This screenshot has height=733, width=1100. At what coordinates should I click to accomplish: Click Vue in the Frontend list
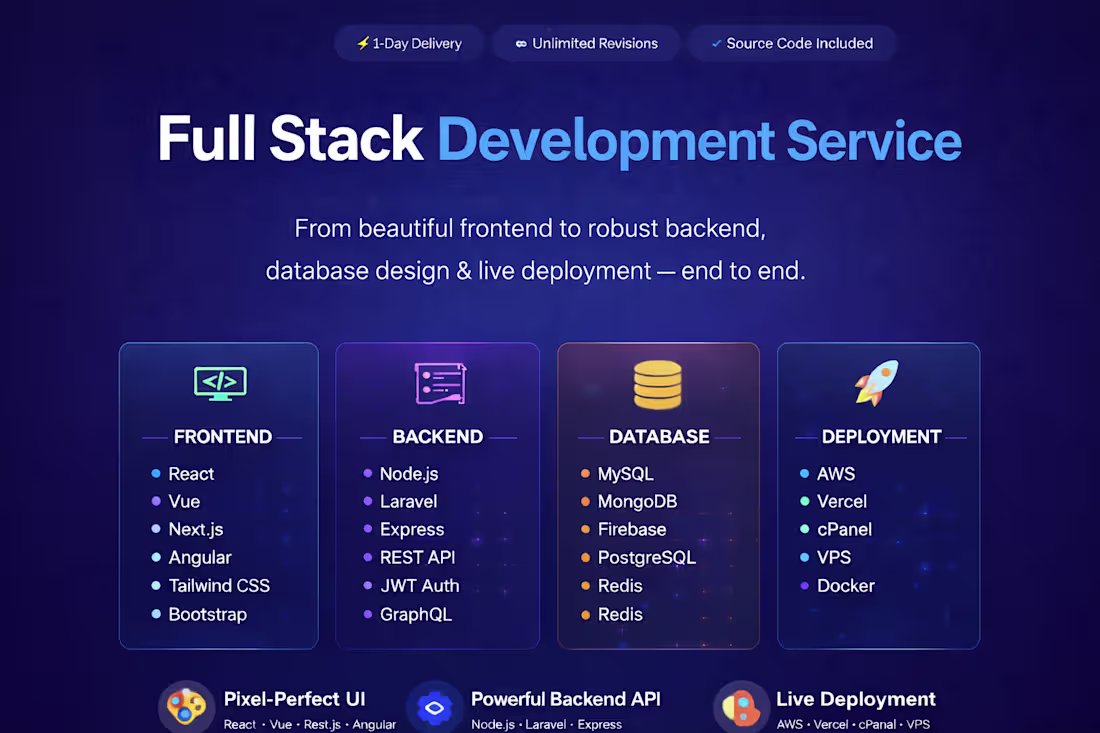[184, 502]
